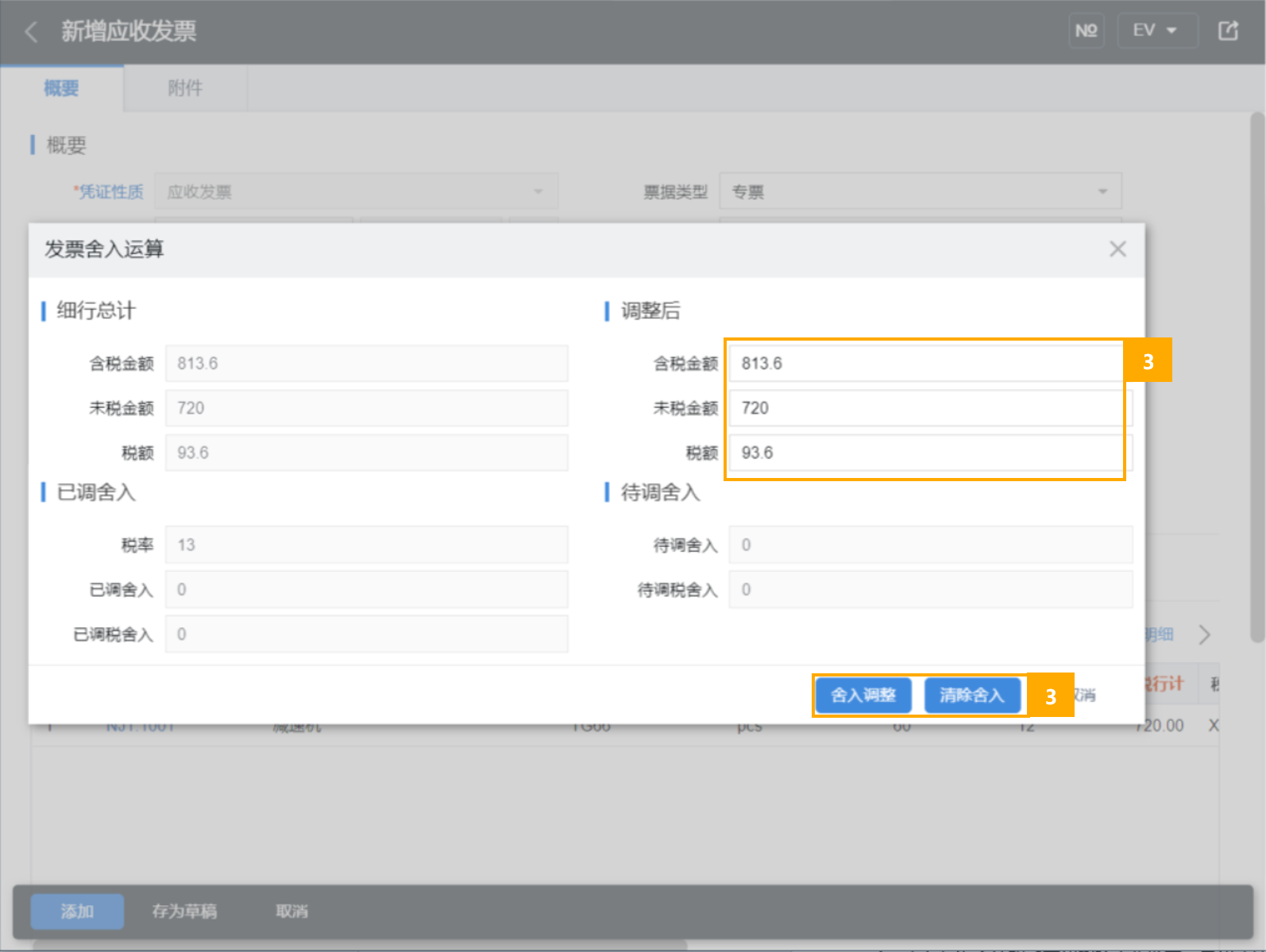Viewport: 1266px width, 952px height.
Task: Click the 待调舍入 field
Action: tap(931, 545)
